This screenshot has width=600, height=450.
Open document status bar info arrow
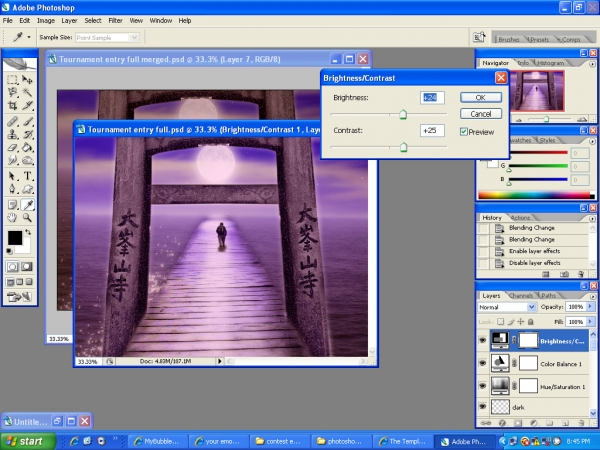pyautogui.click(x=220, y=361)
